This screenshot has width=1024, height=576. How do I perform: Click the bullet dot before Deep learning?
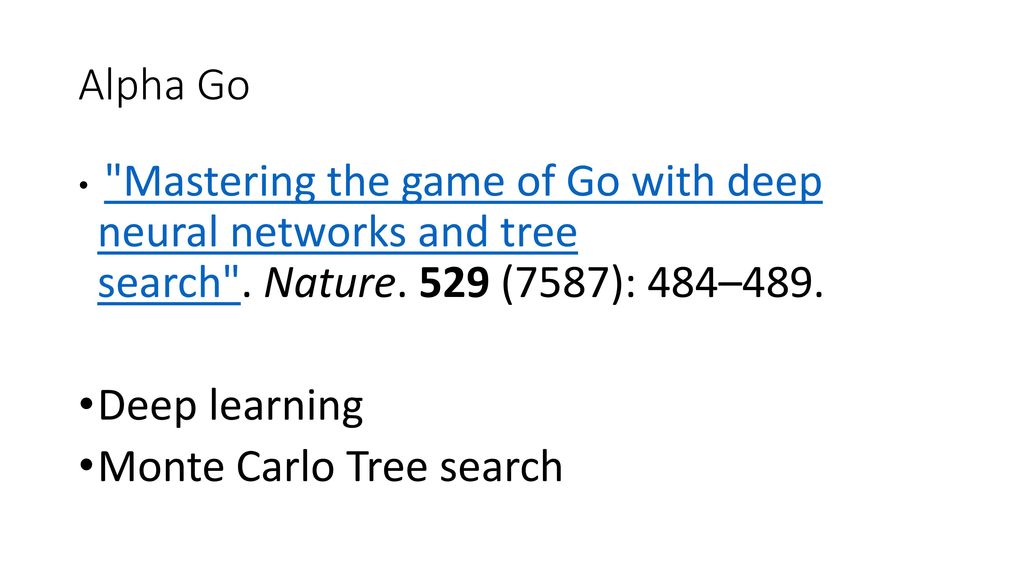click(x=86, y=405)
